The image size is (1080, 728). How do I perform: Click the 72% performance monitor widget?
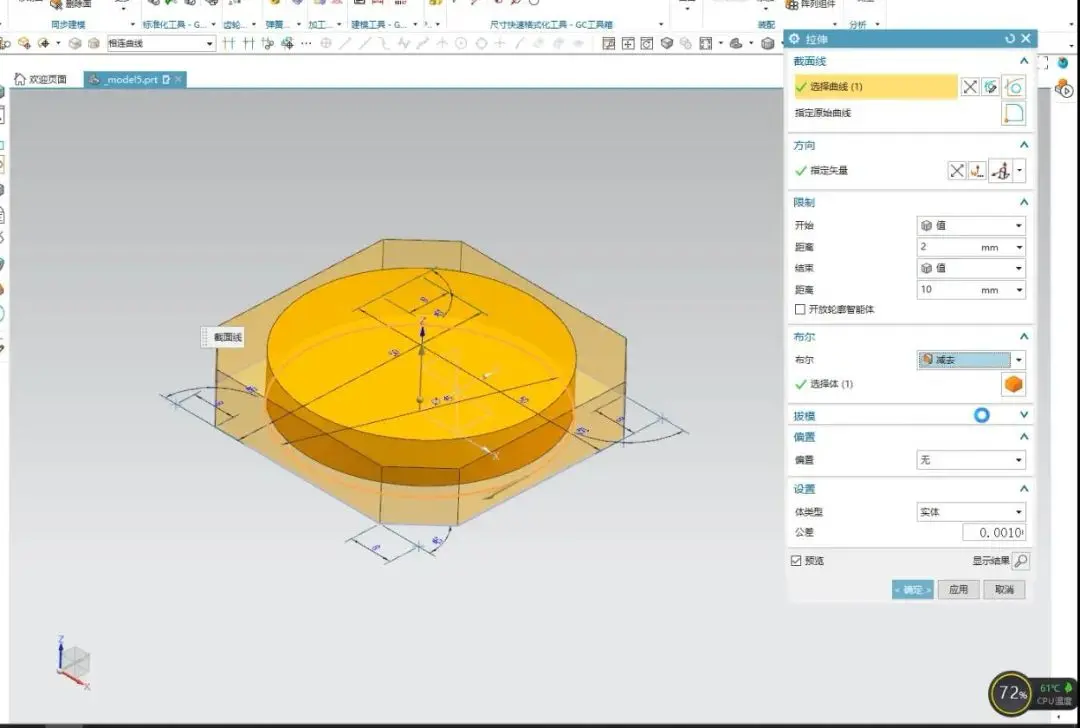click(x=1010, y=693)
